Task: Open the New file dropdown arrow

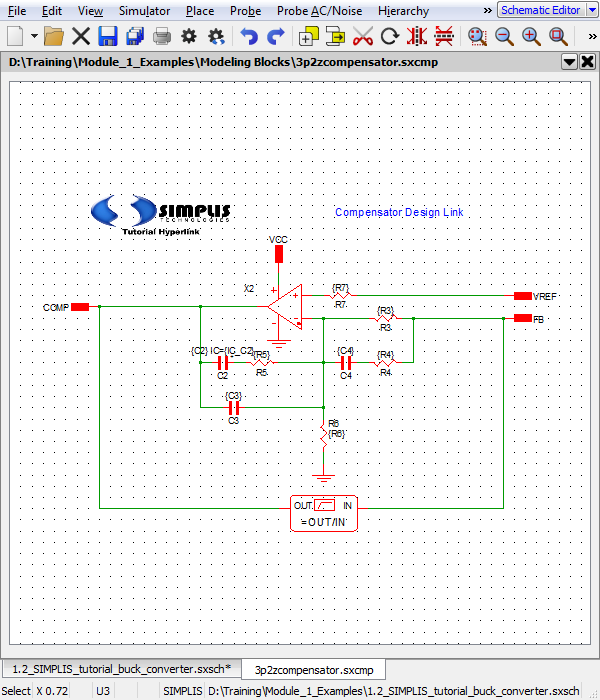Action: click(x=34, y=36)
